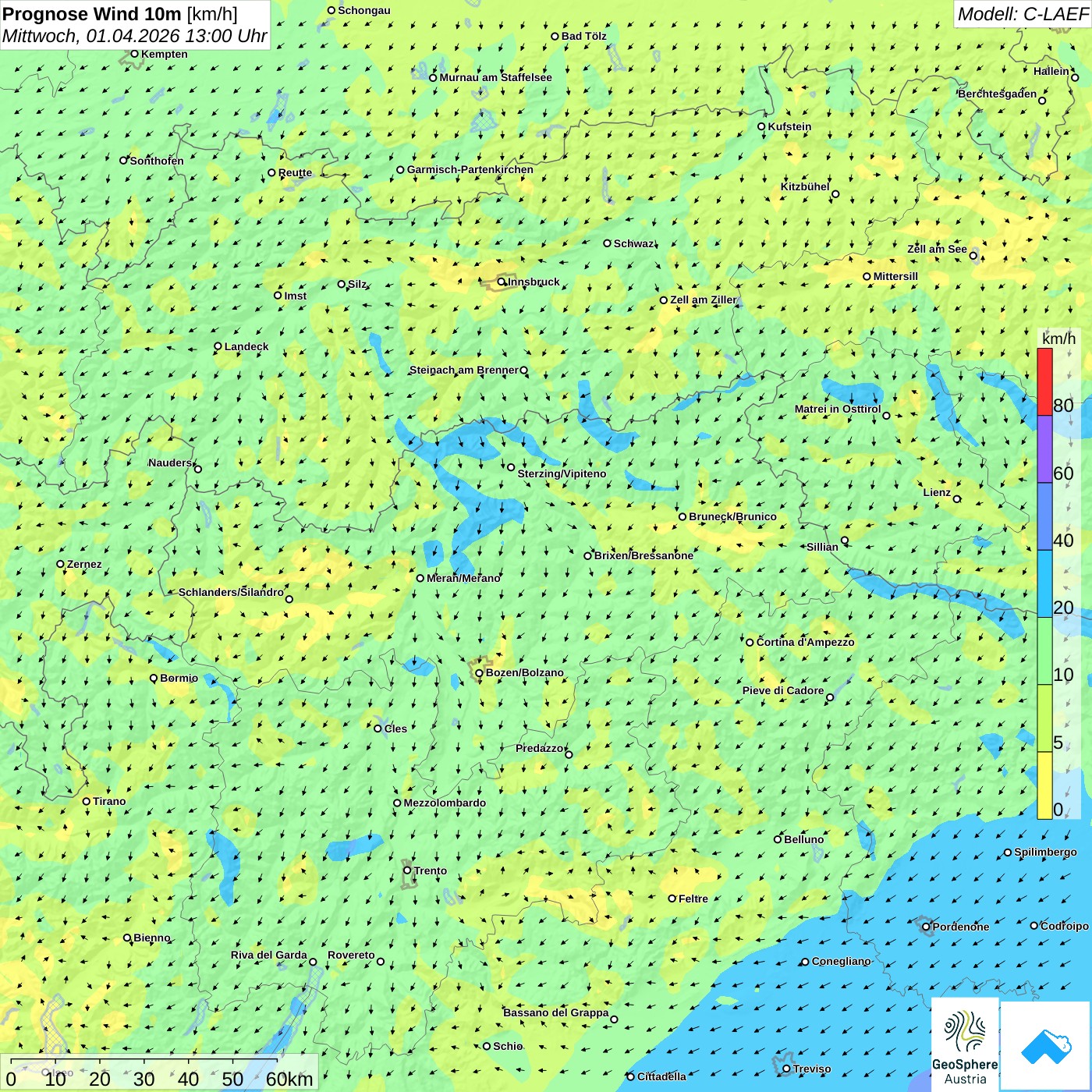Click the Cortina d'Ampezzo marker
1092x1092 pixels.
pyautogui.click(x=750, y=643)
